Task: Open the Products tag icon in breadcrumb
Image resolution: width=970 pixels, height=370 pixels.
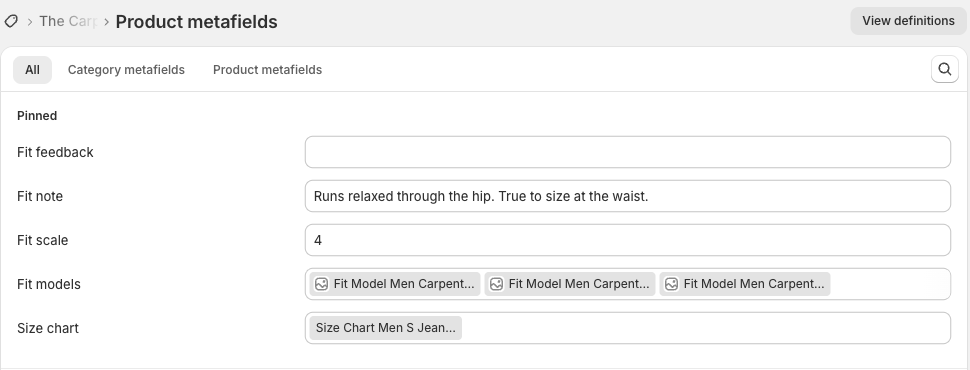Action: pyautogui.click(x=11, y=22)
